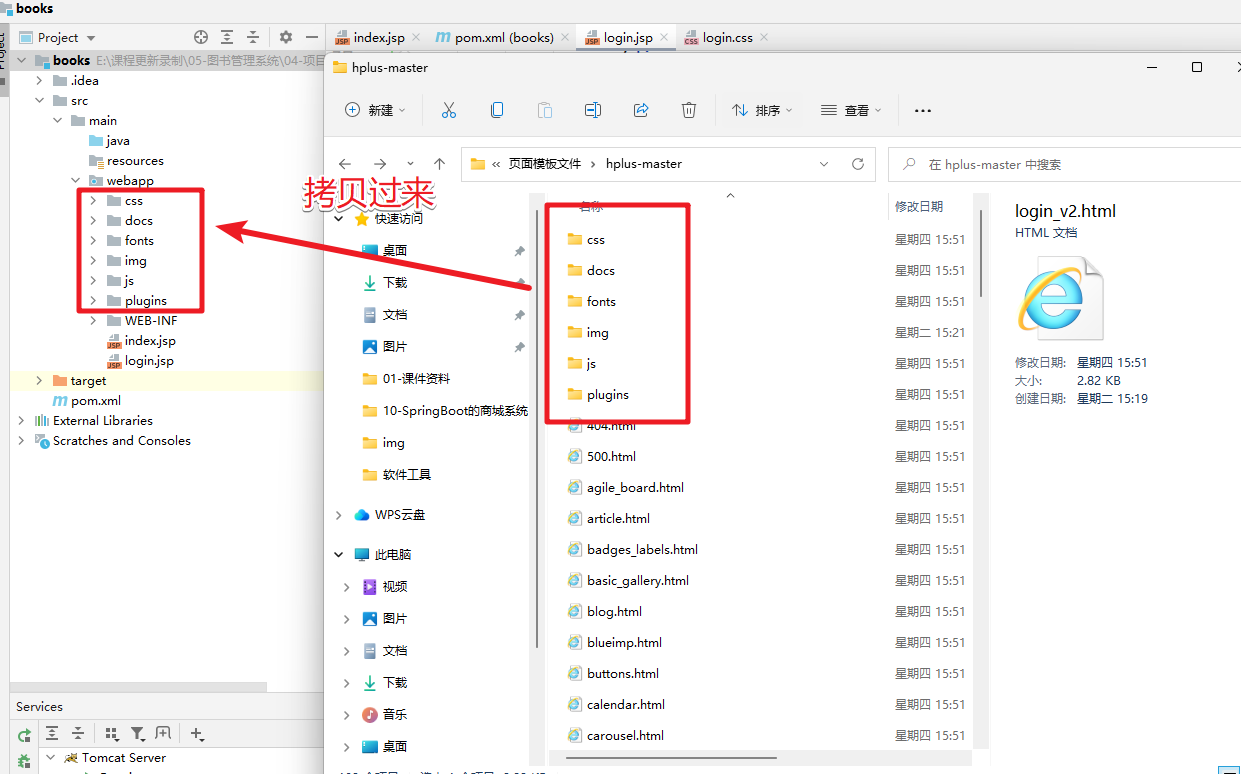This screenshot has width=1241, height=774.
Task: Select the fonts folder in Explorer file list
Action: pos(601,302)
